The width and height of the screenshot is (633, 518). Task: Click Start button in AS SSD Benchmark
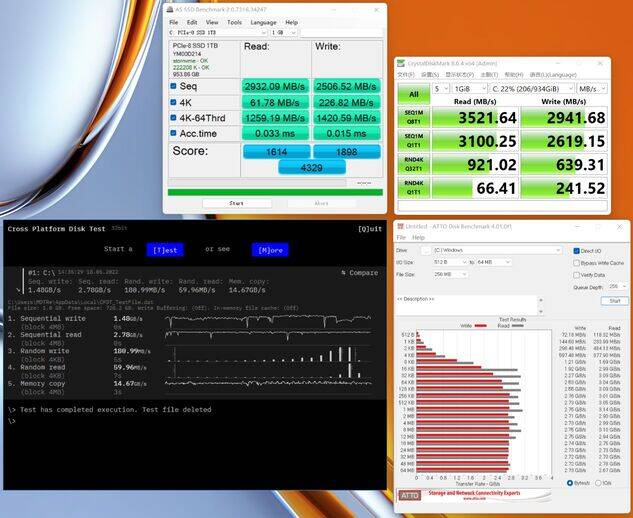tap(236, 203)
